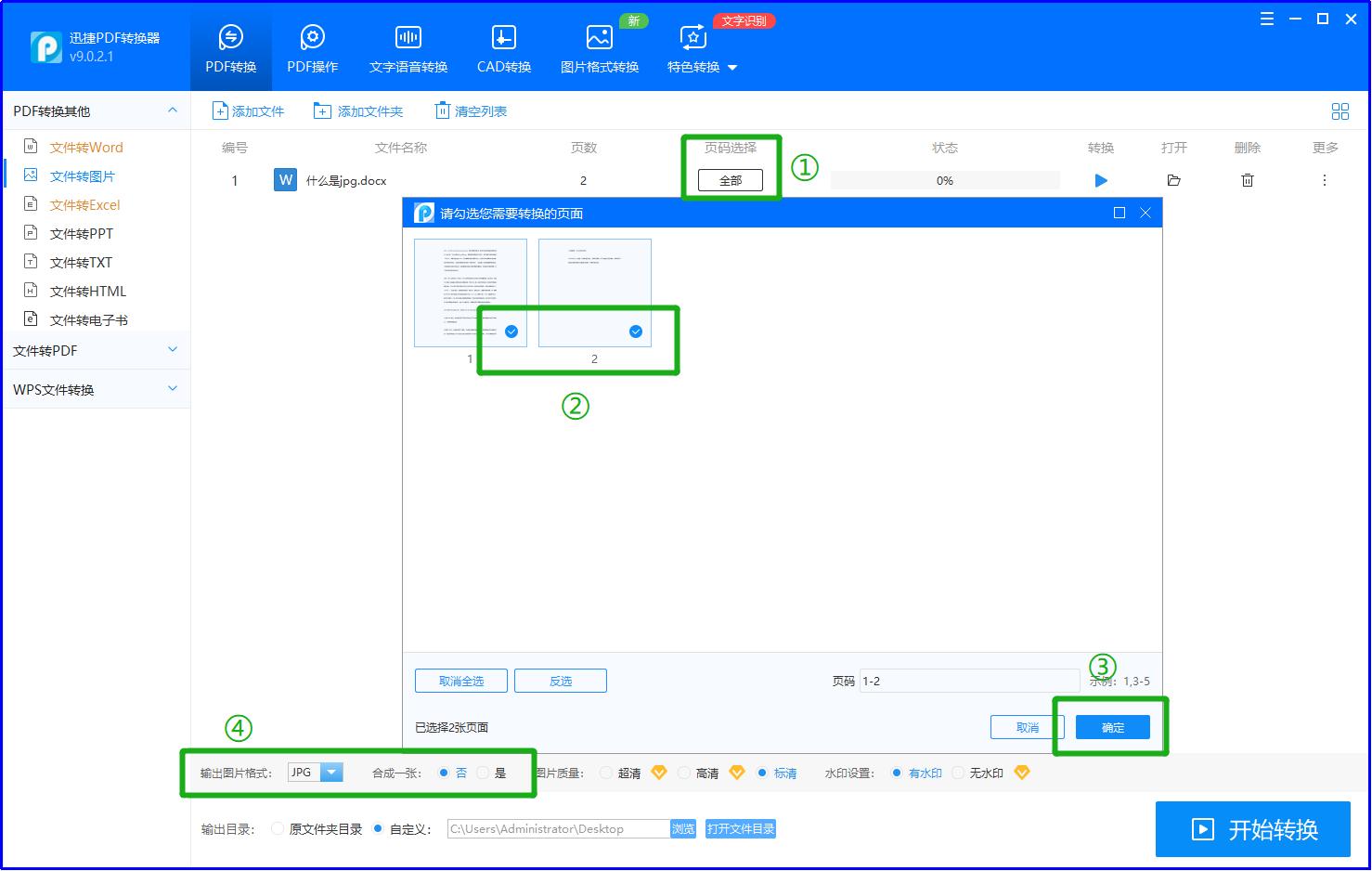Image resolution: width=1372 pixels, height=871 pixels.
Task: Click the 取消全选 button
Action: pyautogui.click(x=461, y=681)
